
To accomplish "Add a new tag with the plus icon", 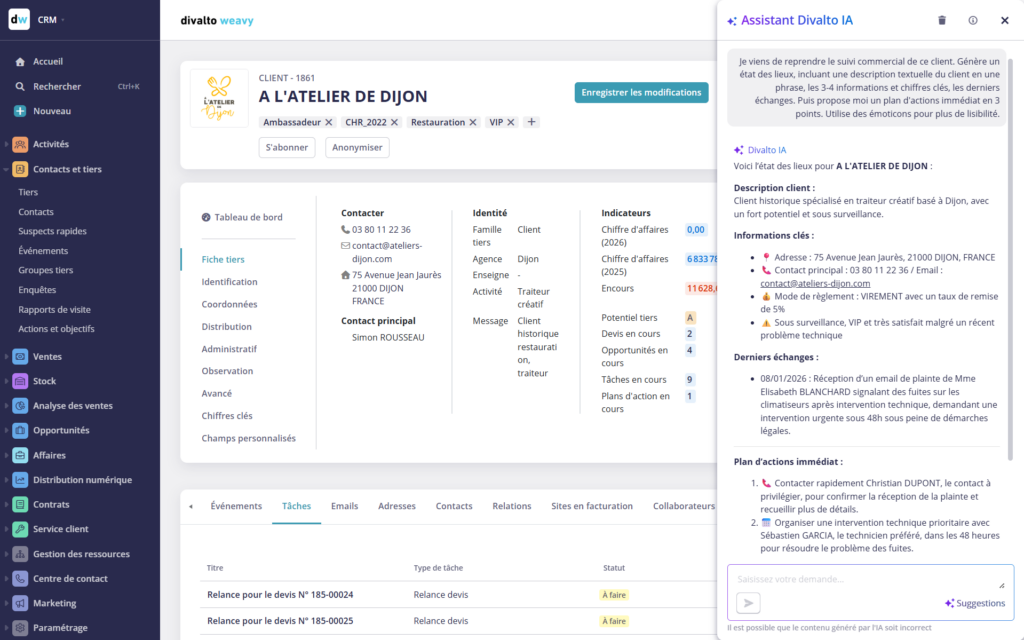I will tap(532, 122).
